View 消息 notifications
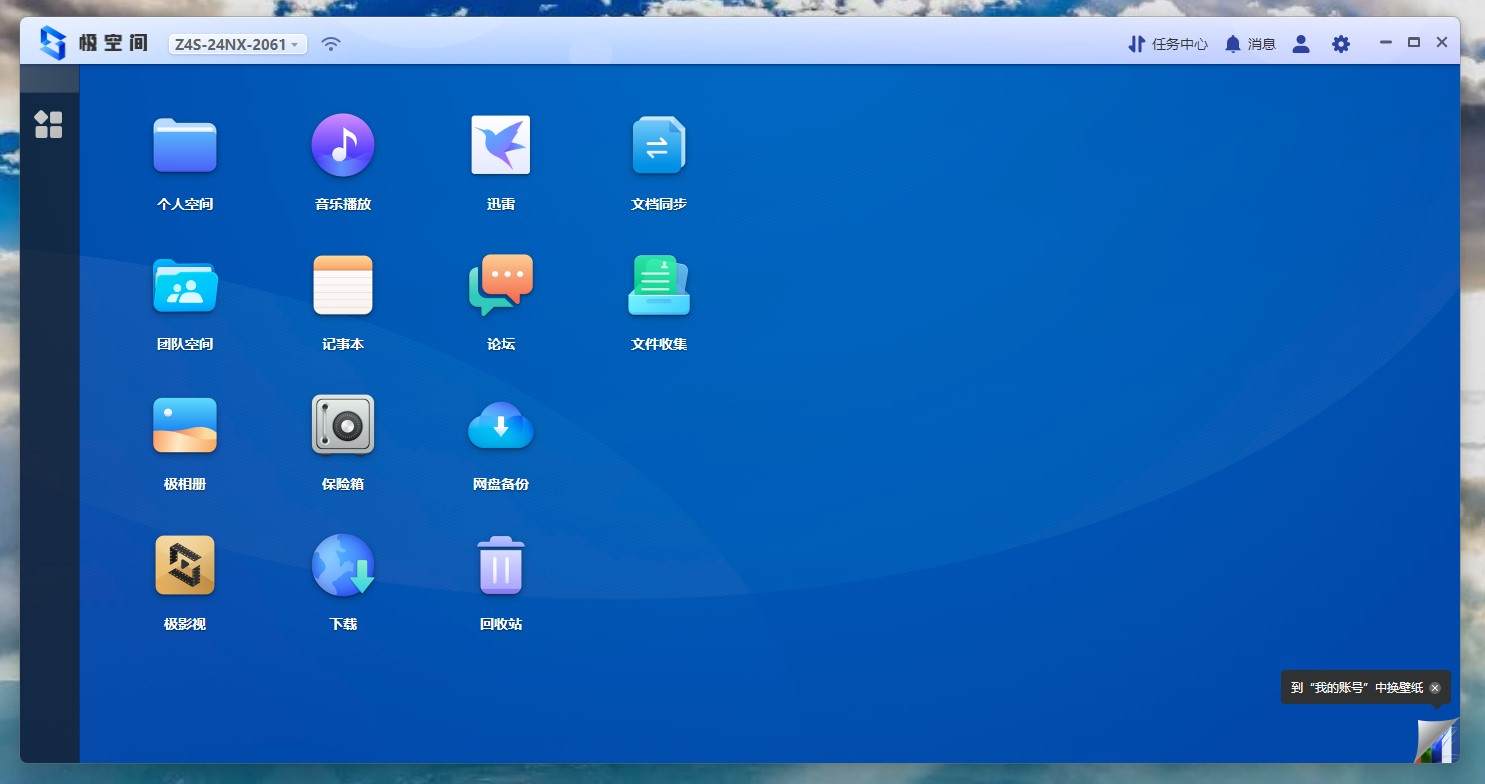This screenshot has height=784, width=1485. 1250,44
